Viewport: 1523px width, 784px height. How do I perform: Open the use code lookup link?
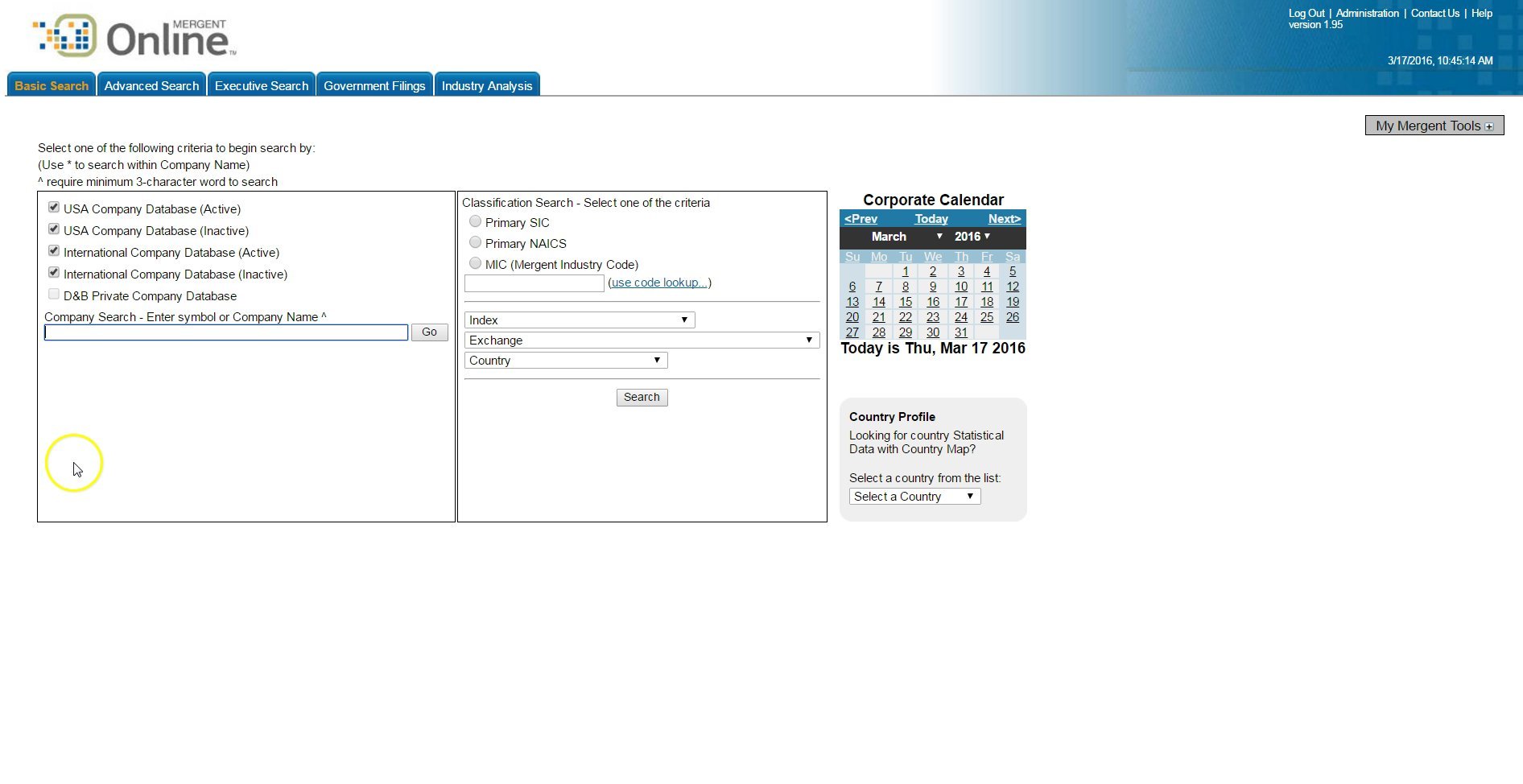click(x=658, y=282)
